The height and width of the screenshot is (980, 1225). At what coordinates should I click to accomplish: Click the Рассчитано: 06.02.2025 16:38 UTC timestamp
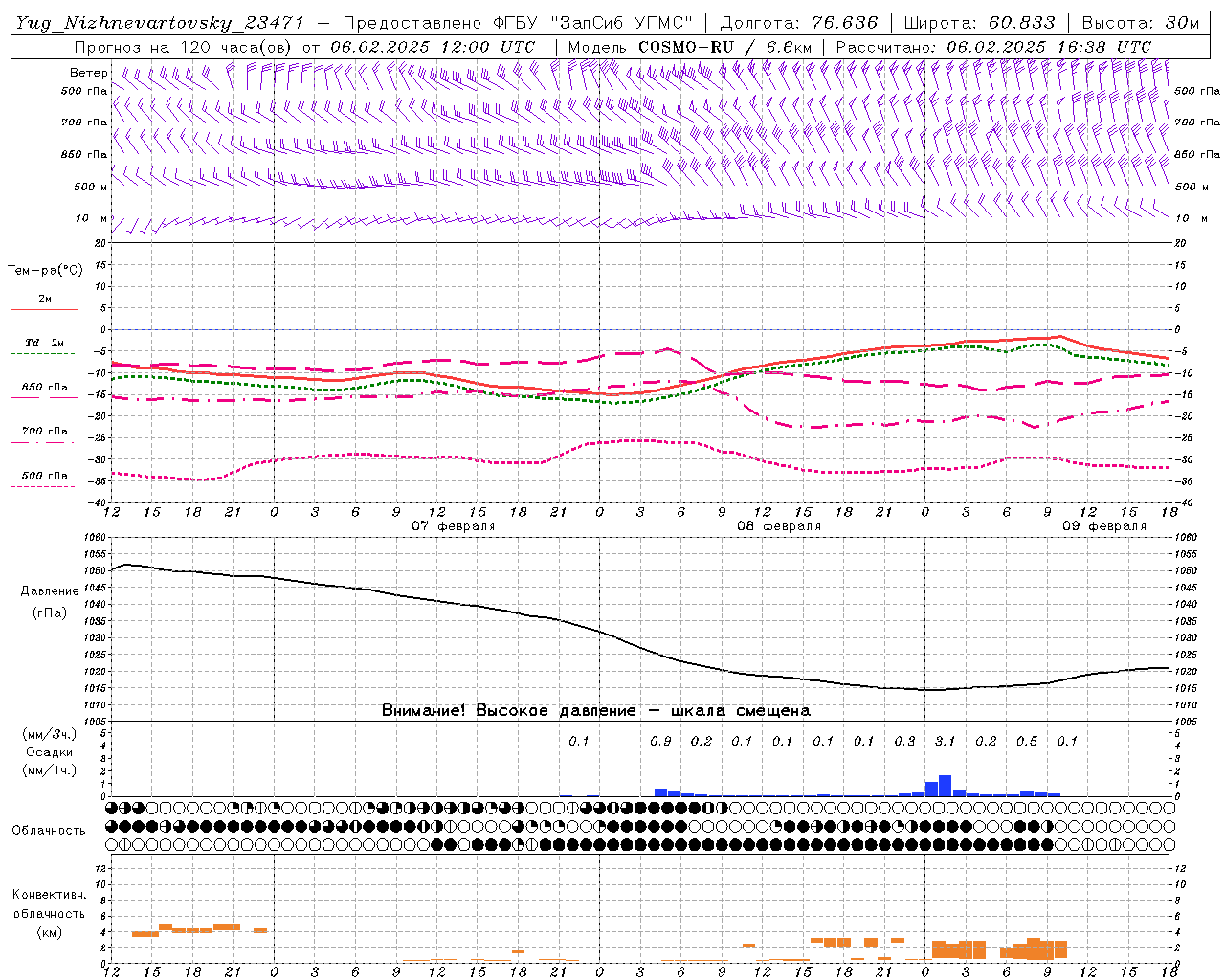tap(993, 47)
